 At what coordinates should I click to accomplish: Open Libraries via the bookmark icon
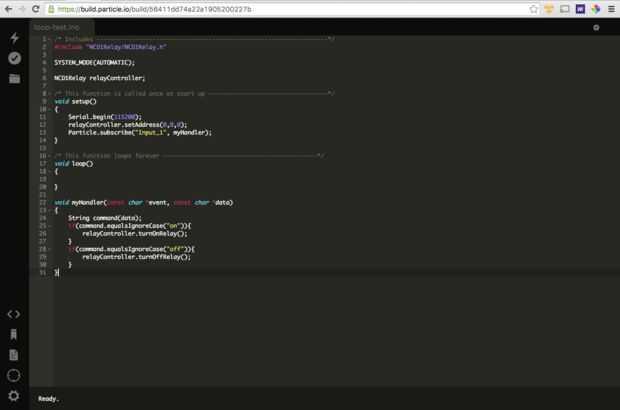point(14,334)
